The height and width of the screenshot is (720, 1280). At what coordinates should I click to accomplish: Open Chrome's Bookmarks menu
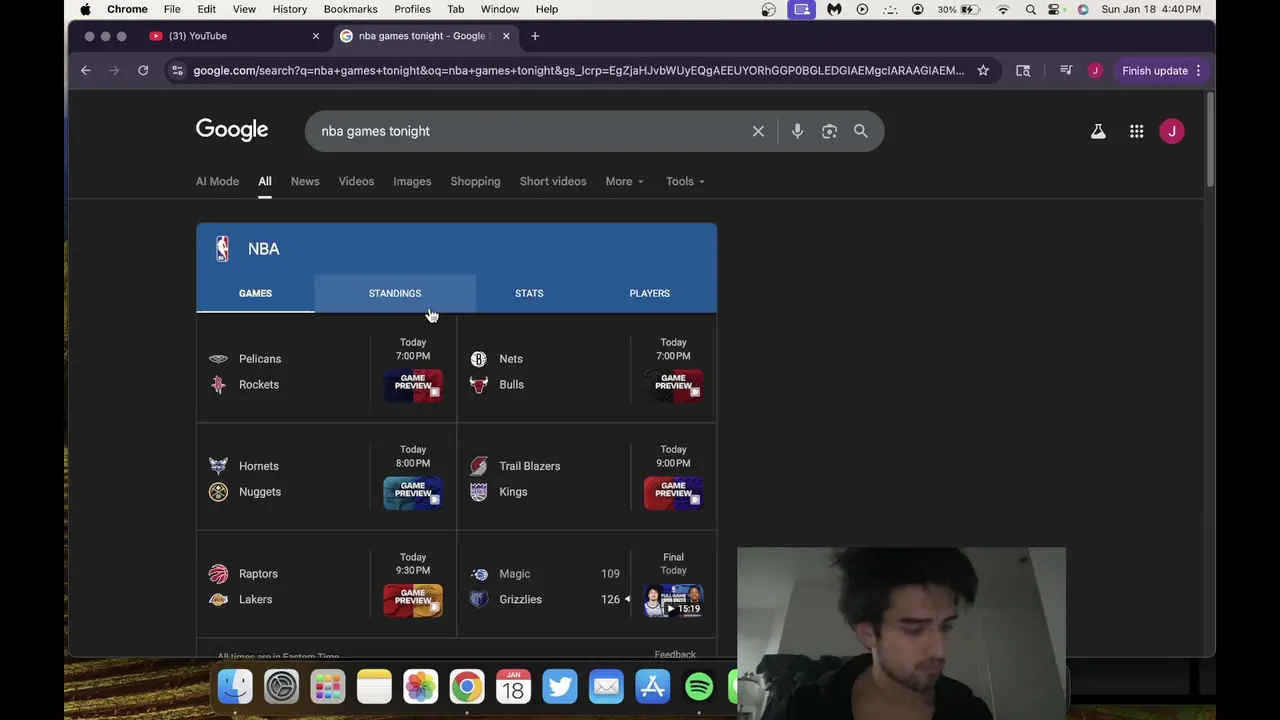click(x=350, y=9)
